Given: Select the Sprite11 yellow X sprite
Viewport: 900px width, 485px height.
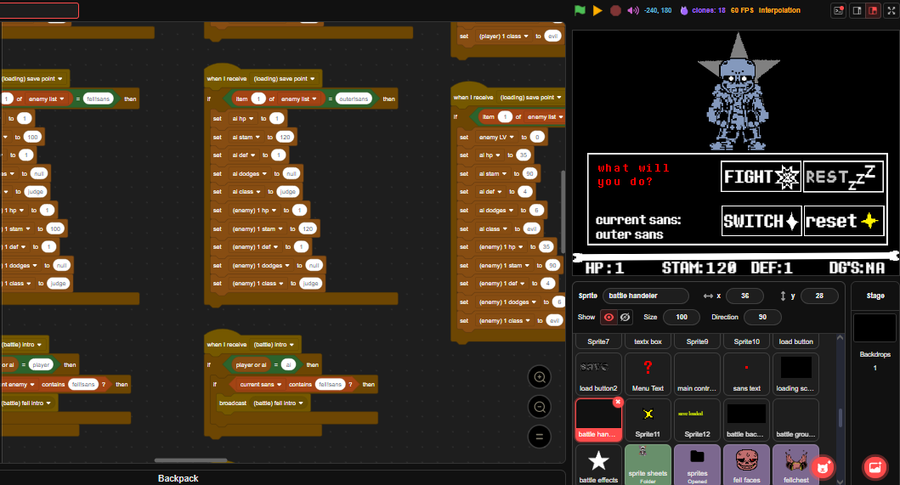Looking at the screenshot, I should pyautogui.click(x=647, y=420).
